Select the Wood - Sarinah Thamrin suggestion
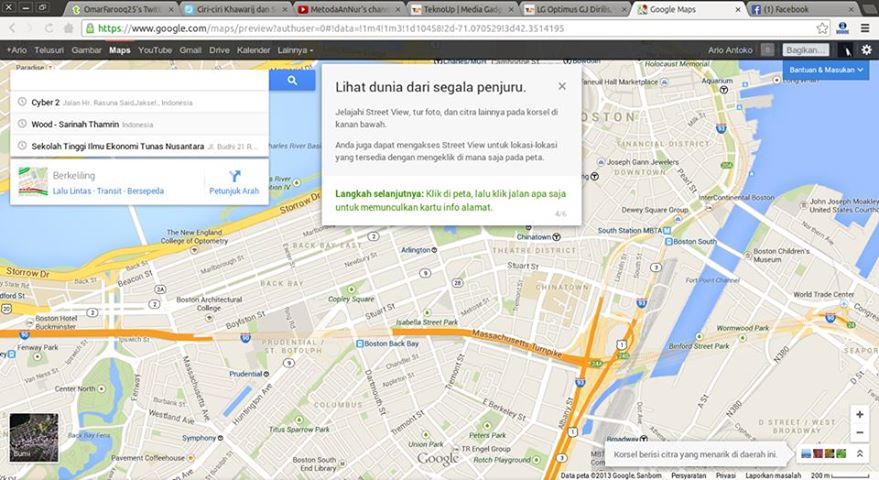Screen dimensions: 879x480 click(x=140, y=124)
